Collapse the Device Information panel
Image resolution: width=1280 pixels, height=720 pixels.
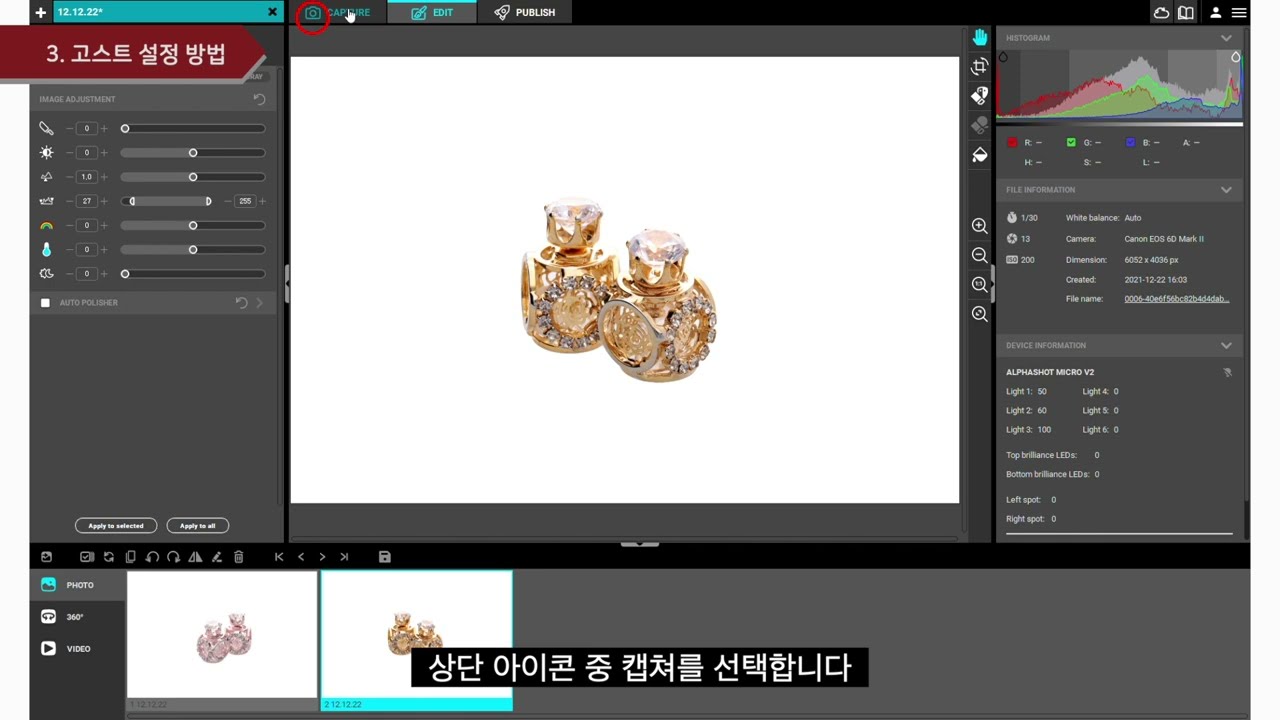1226,346
